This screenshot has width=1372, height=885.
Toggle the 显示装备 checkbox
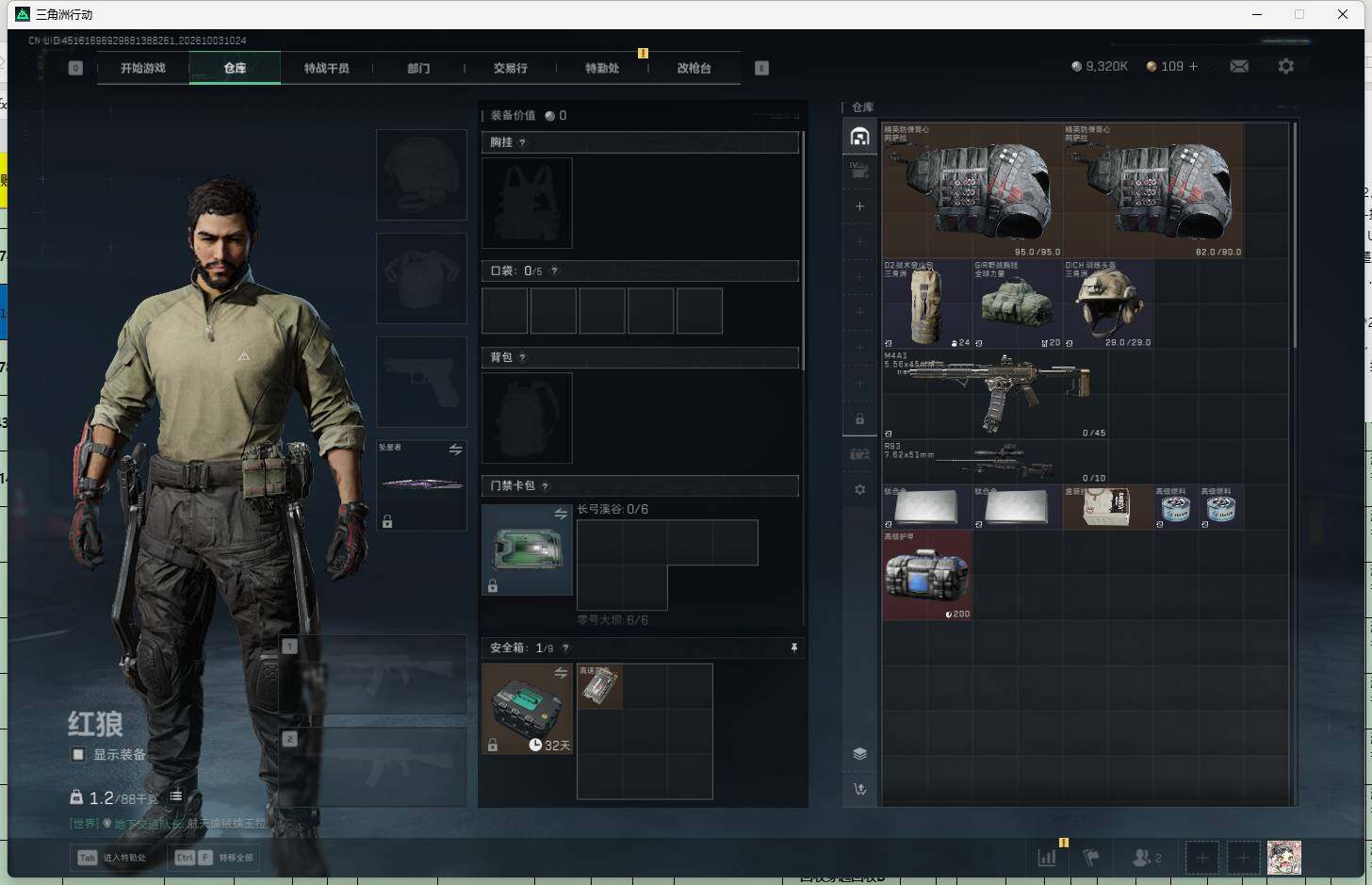(x=78, y=754)
